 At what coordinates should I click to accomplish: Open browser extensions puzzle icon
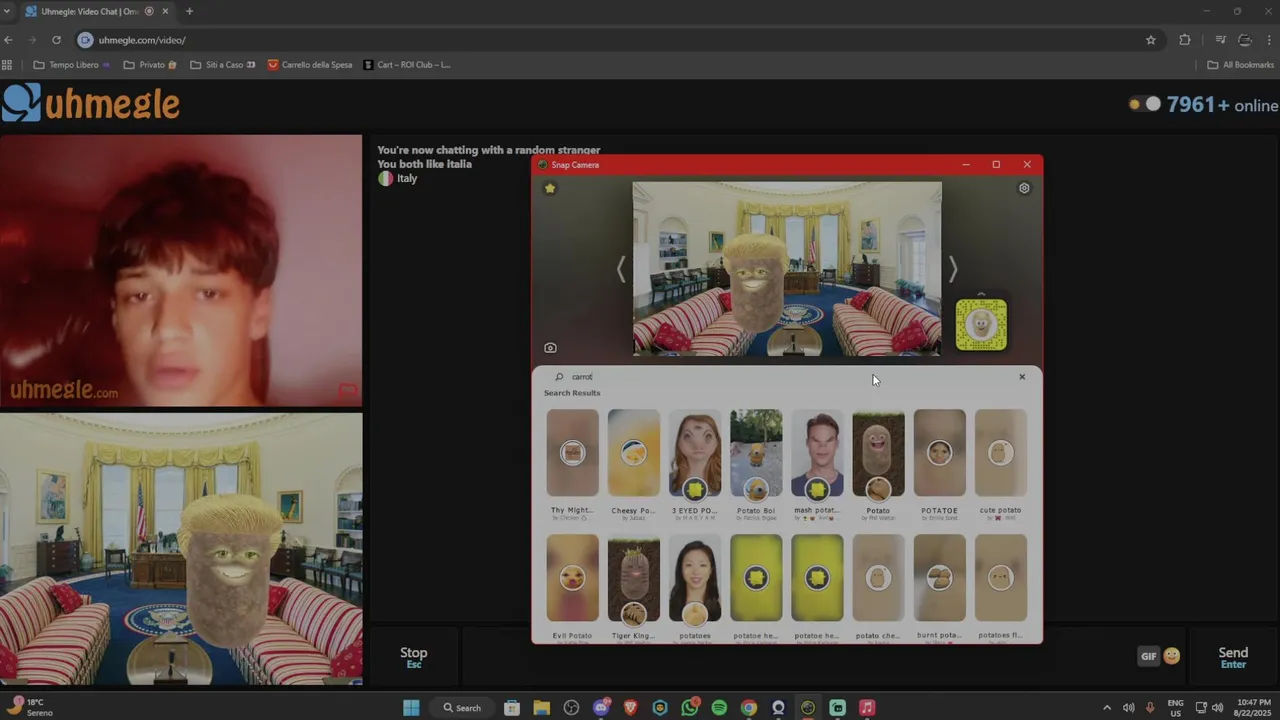[1185, 40]
